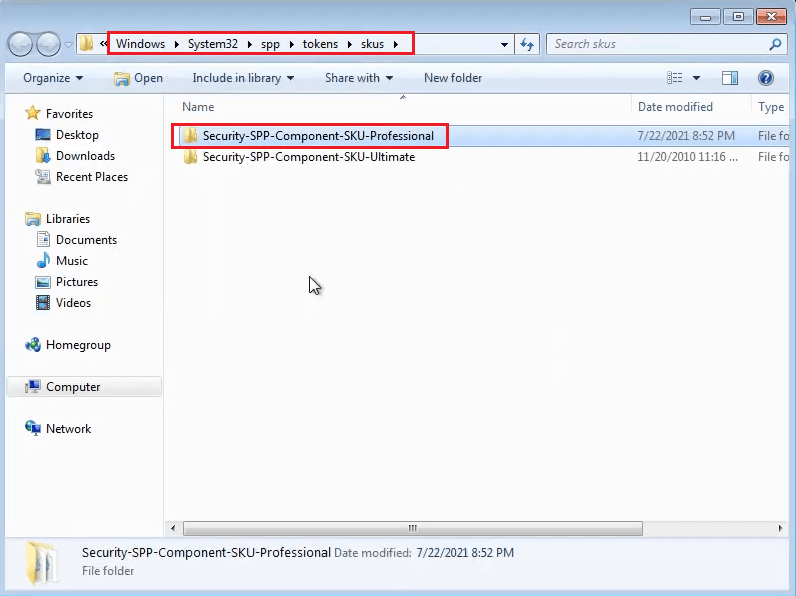The height and width of the screenshot is (596, 796).
Task: Expand the arrow after skus breadcrumb
Action: pos(395,44)
